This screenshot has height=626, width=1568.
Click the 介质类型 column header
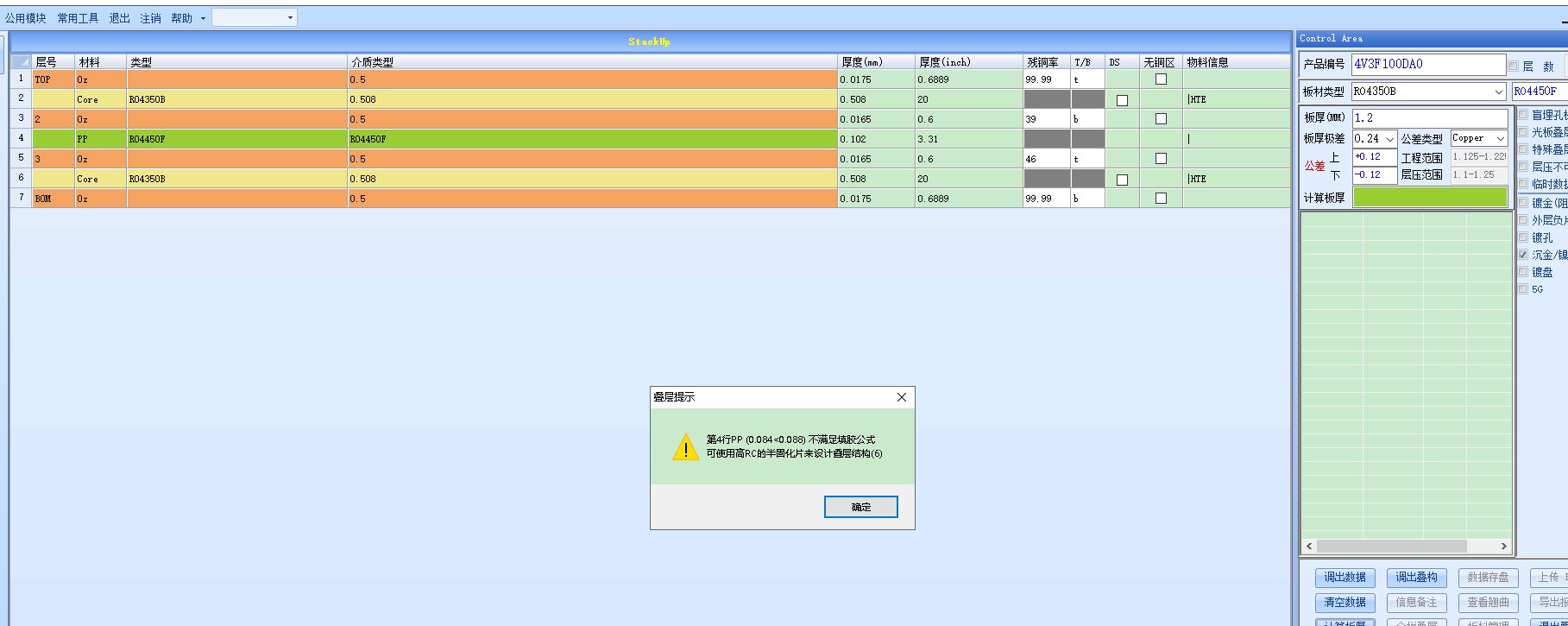tap(593, 62)
